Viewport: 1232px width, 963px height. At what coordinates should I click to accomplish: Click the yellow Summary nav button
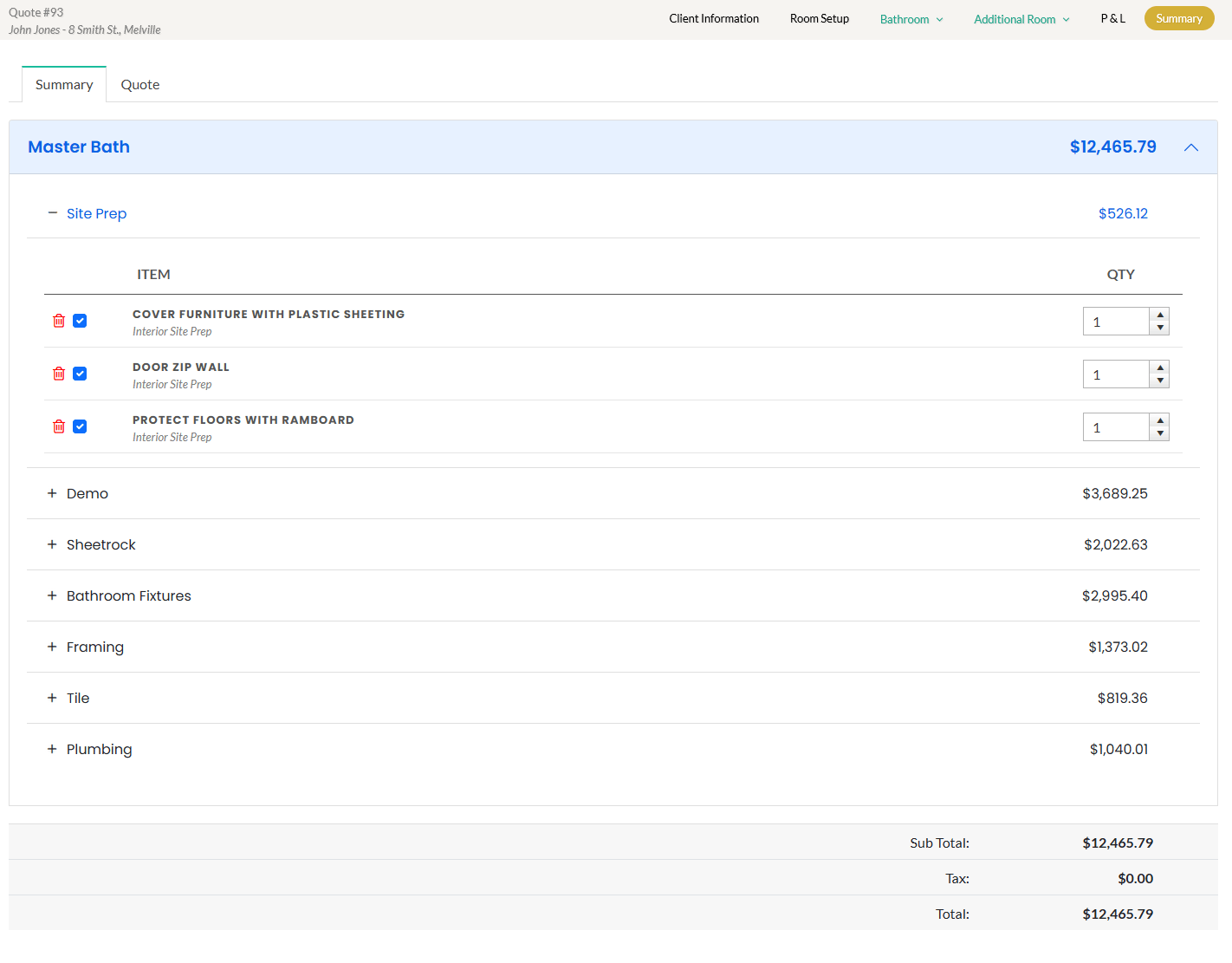click(1179, 18)
